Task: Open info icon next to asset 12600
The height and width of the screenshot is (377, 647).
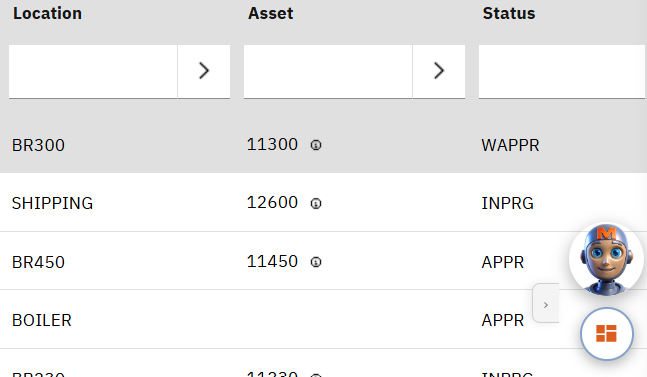Action: (316, 203)
